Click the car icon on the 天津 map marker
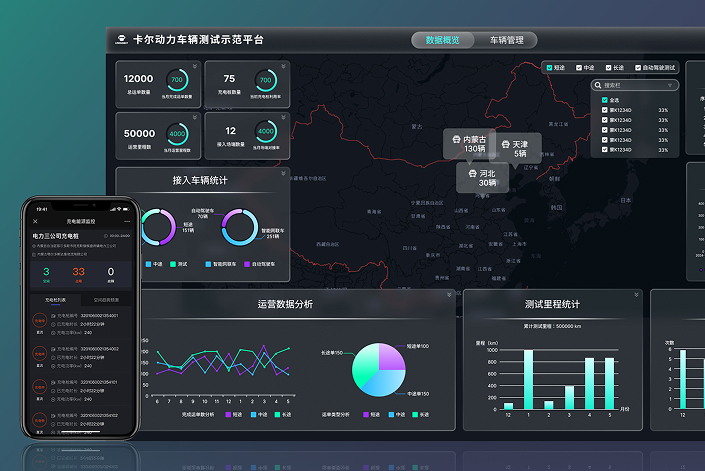705x471 pixels. 505,144
